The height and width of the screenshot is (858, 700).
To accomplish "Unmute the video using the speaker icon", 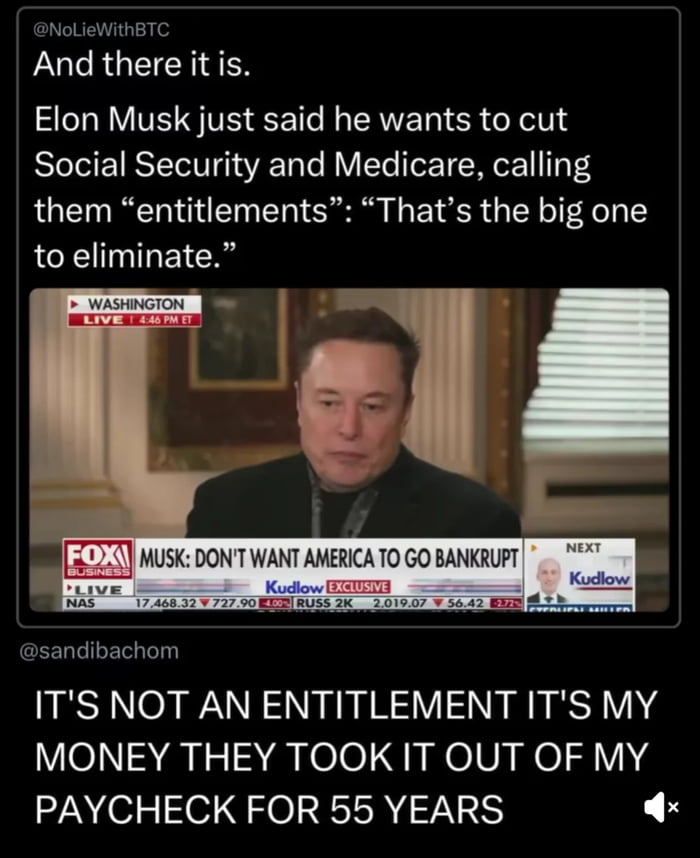I will (661, 807).
